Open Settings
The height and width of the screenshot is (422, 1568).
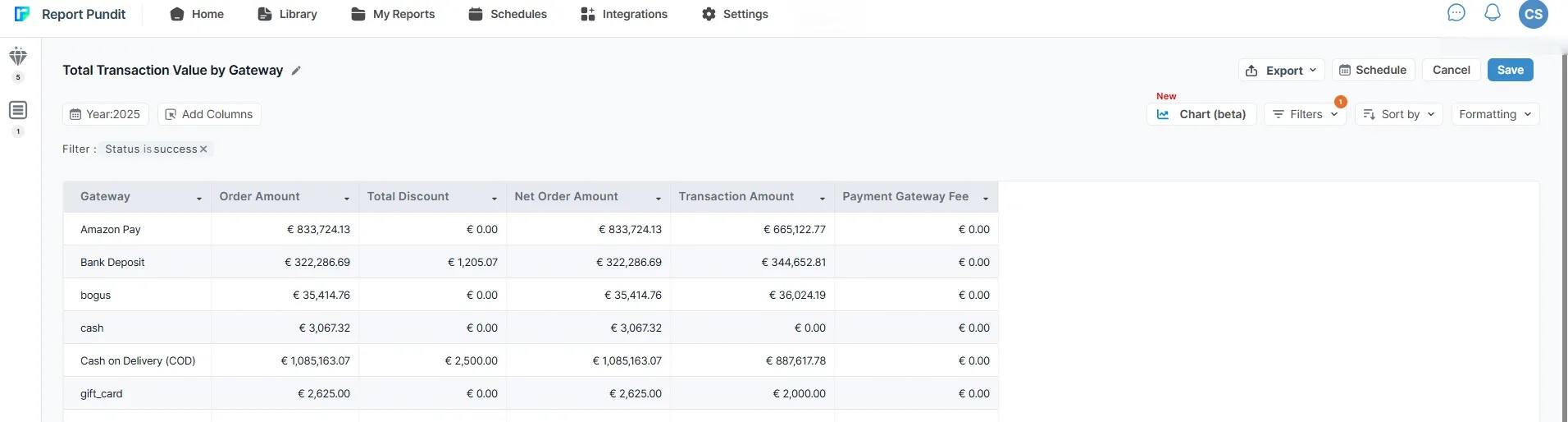point(736,14)
